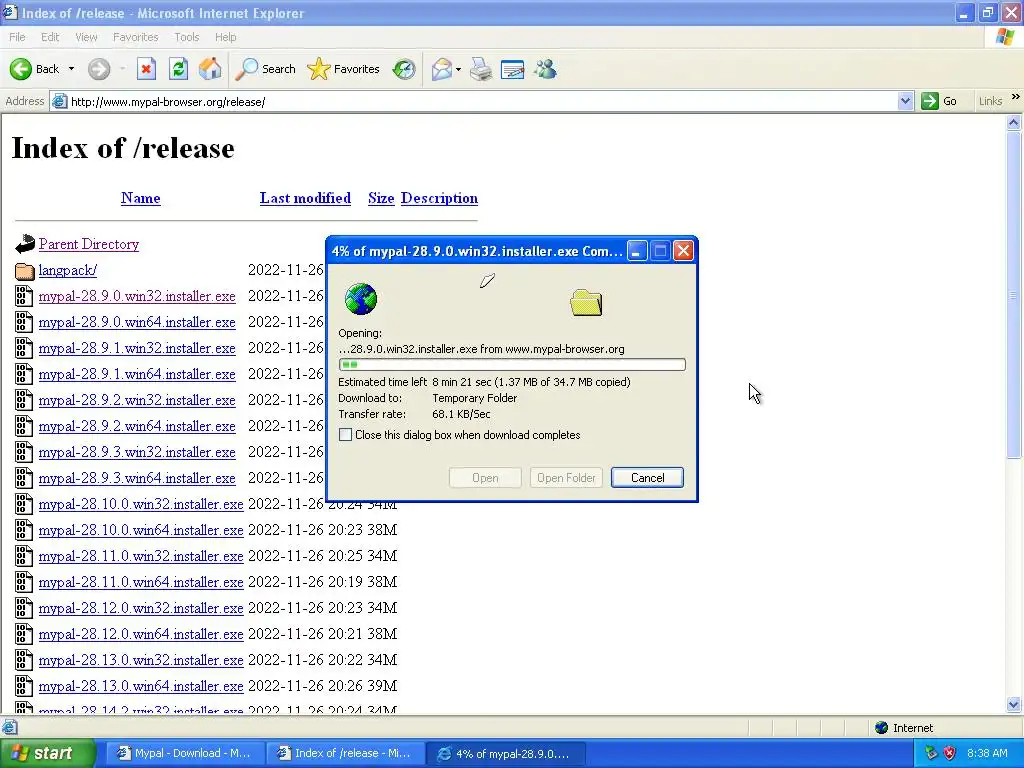Click globe icon in download dialog
1024x768 pixels.
(360, 299)
